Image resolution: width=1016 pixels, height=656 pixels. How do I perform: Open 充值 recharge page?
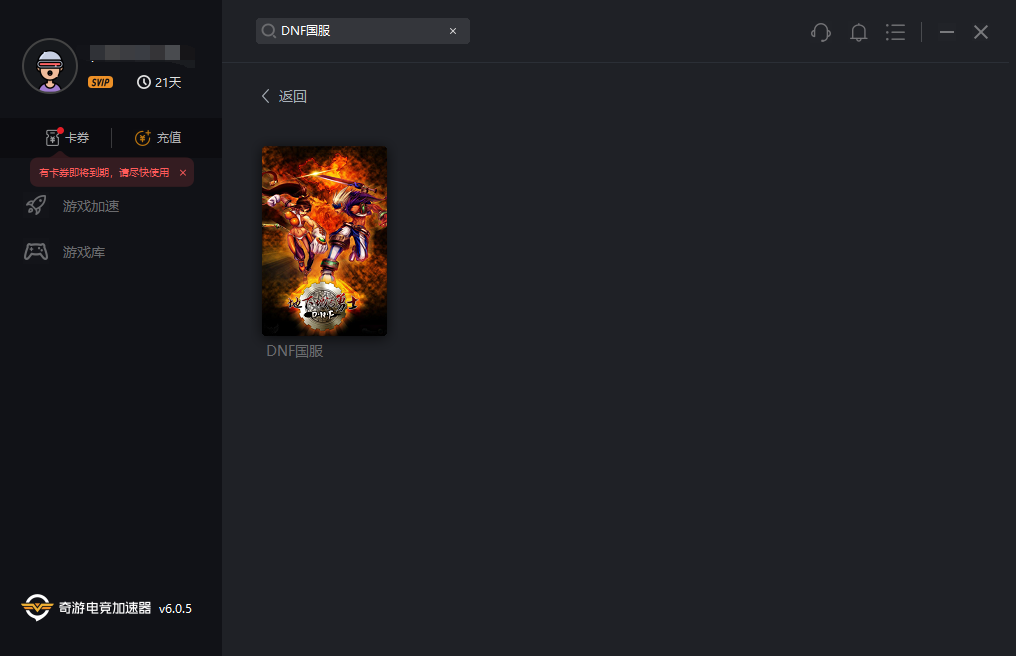tap(169, 137)
